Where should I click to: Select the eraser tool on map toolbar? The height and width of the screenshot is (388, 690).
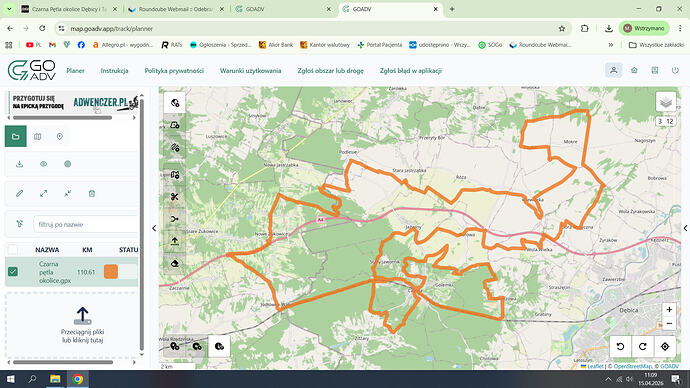click(x=175, y=264)
